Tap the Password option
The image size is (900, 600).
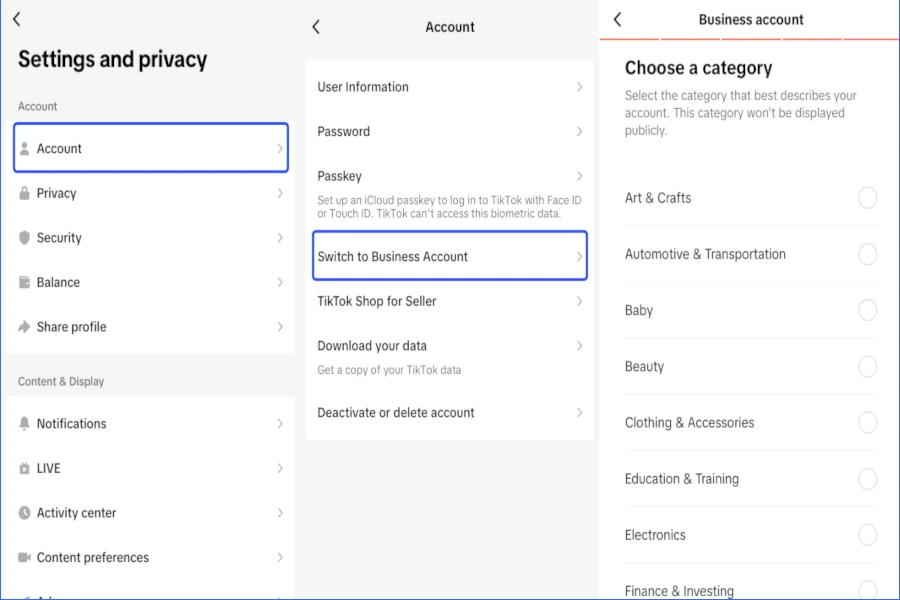450,131
